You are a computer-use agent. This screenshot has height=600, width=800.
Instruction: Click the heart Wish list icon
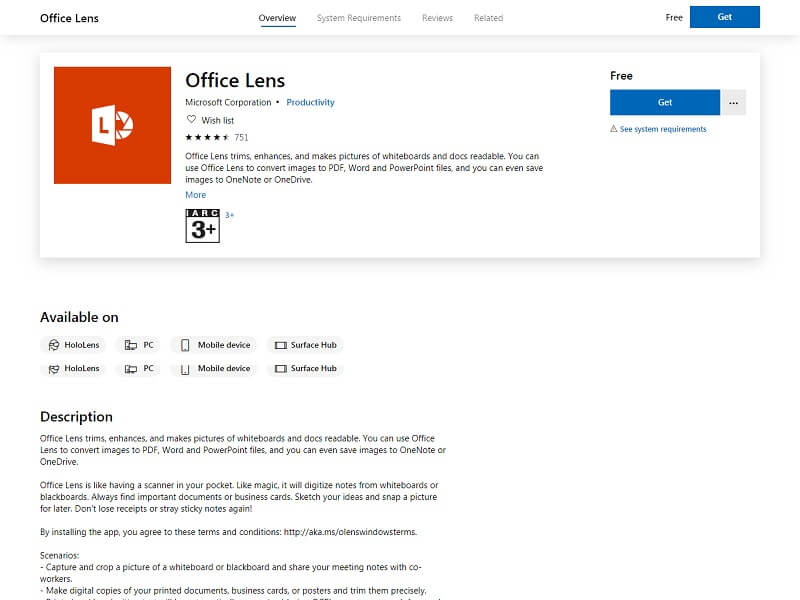pyautogui.click(x=191, y=119)
